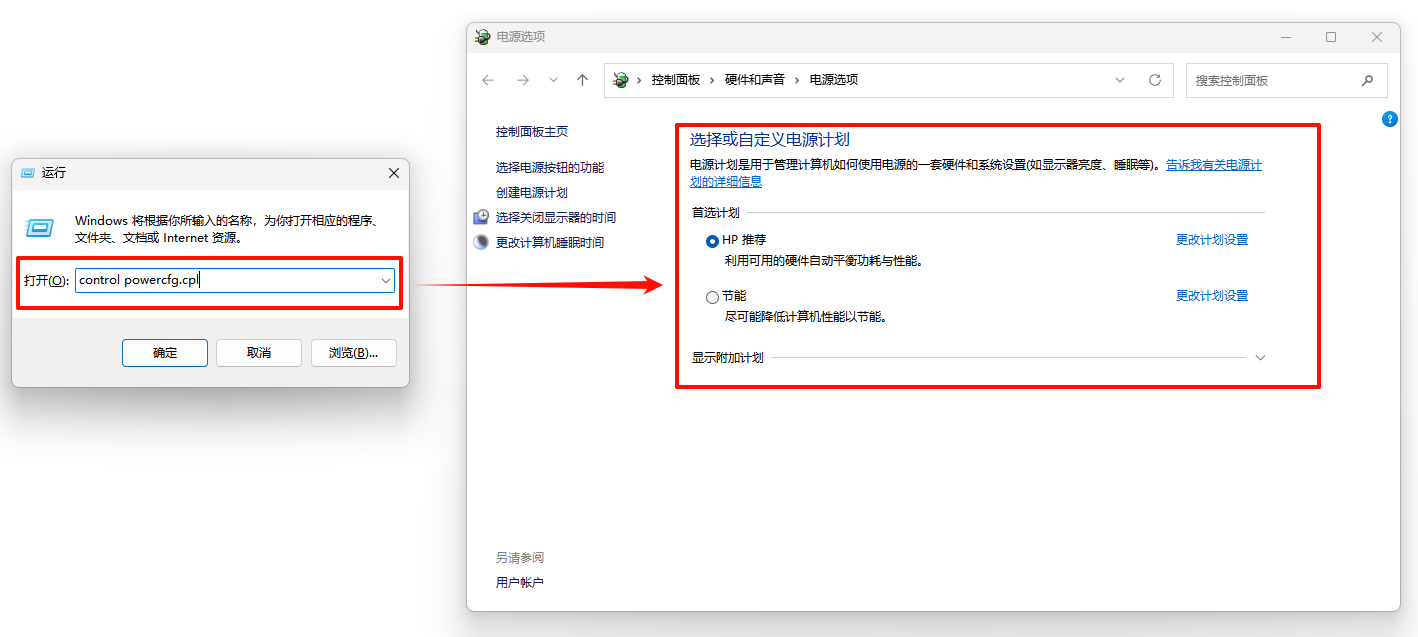
Task: Click 硬件和声音 in the breadcrumb path
Action: 754,80
